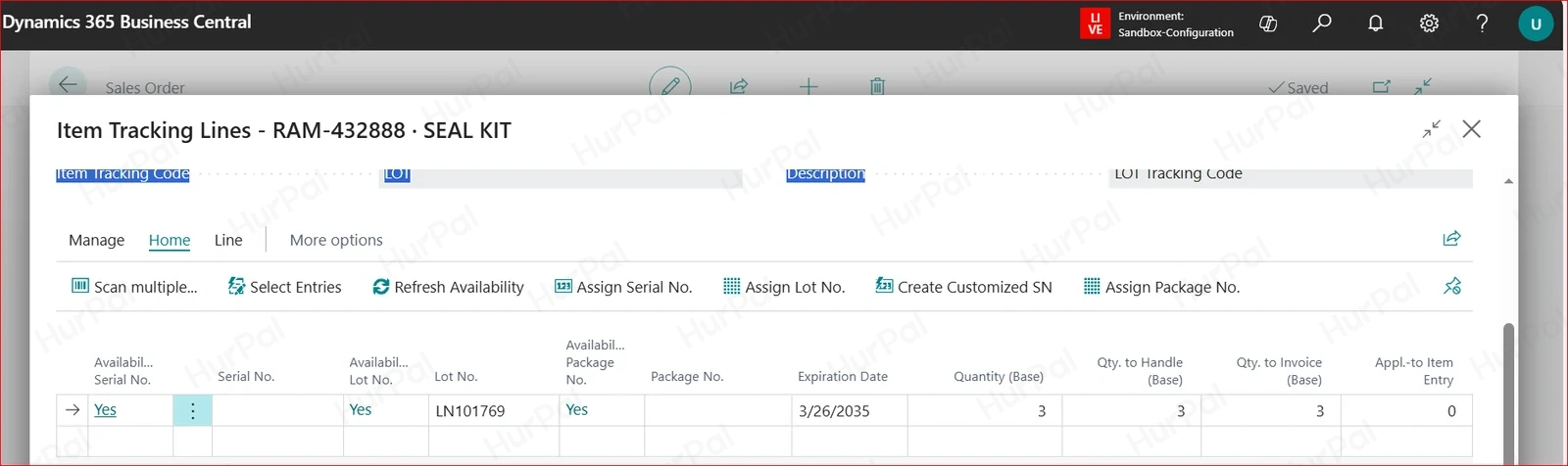Open the search magnifier icon
The height and width of the screenshot is (466, 1568).
1322,23
